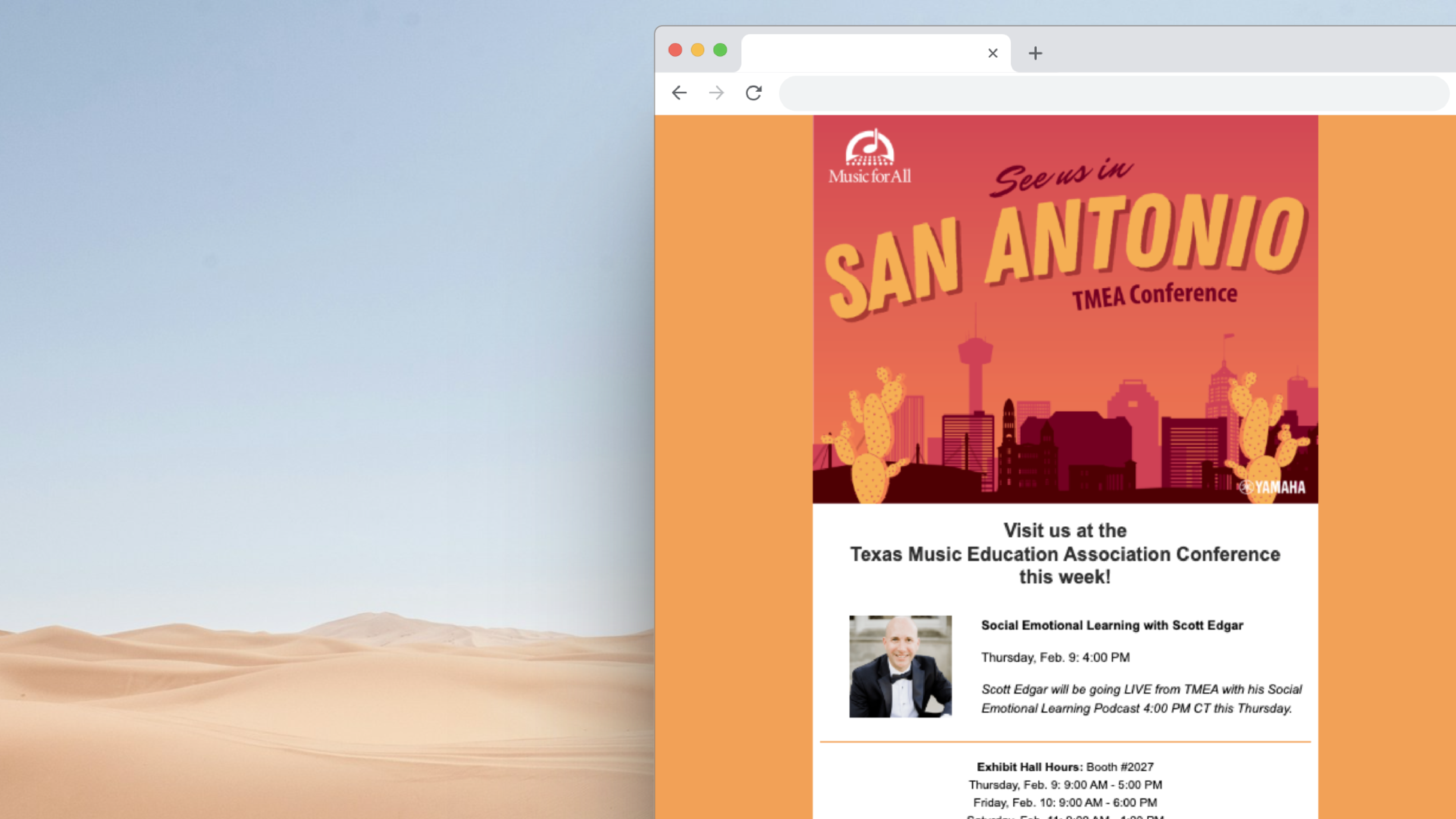Click the red close window button
Viewport: 1456px width, 819px height.
pos(675,50)
